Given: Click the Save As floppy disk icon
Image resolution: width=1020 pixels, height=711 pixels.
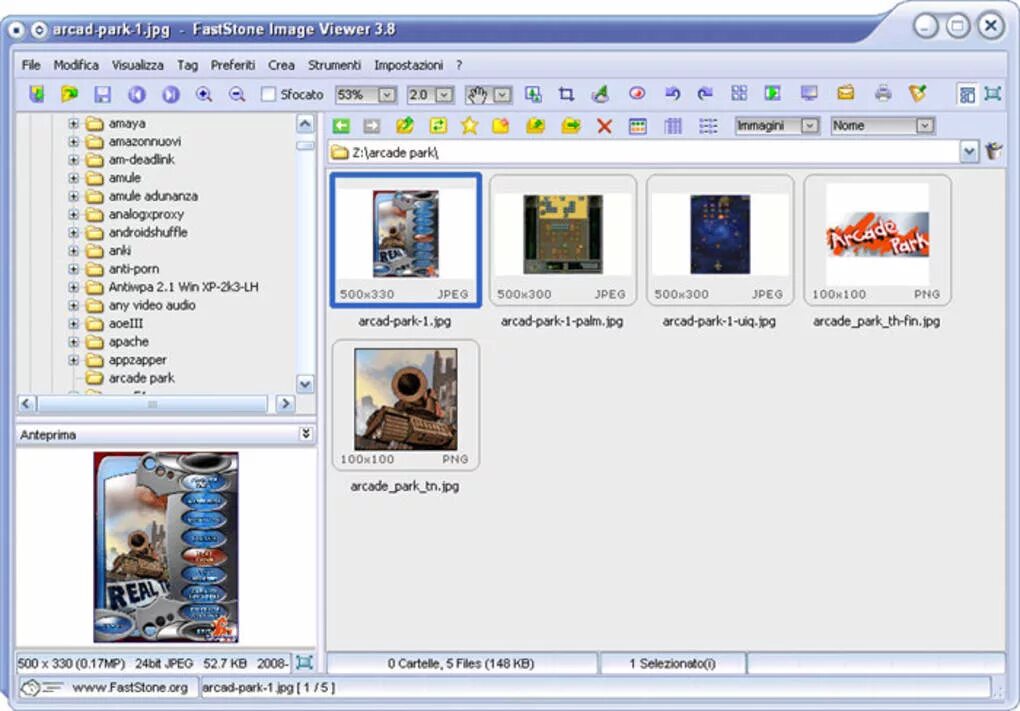Looking at the screenshot, I should click(x=102, y=94).
